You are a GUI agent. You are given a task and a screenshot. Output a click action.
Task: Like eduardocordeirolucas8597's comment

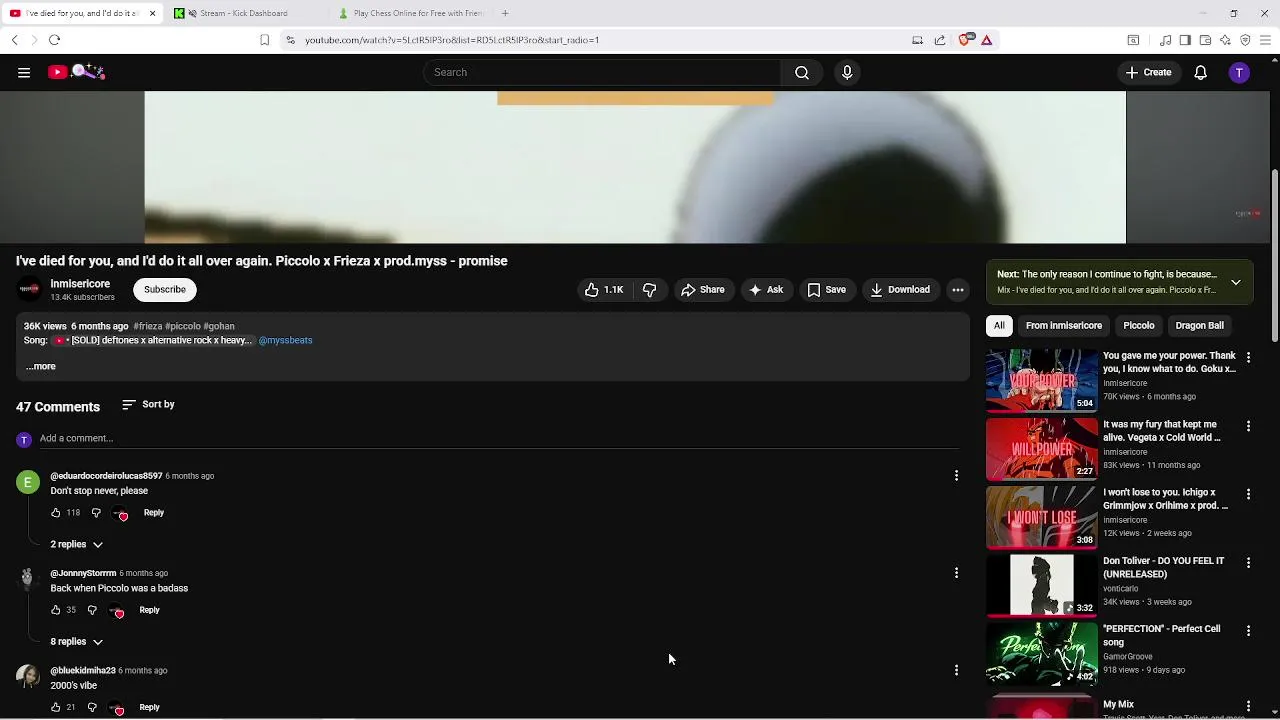(55, 513)
